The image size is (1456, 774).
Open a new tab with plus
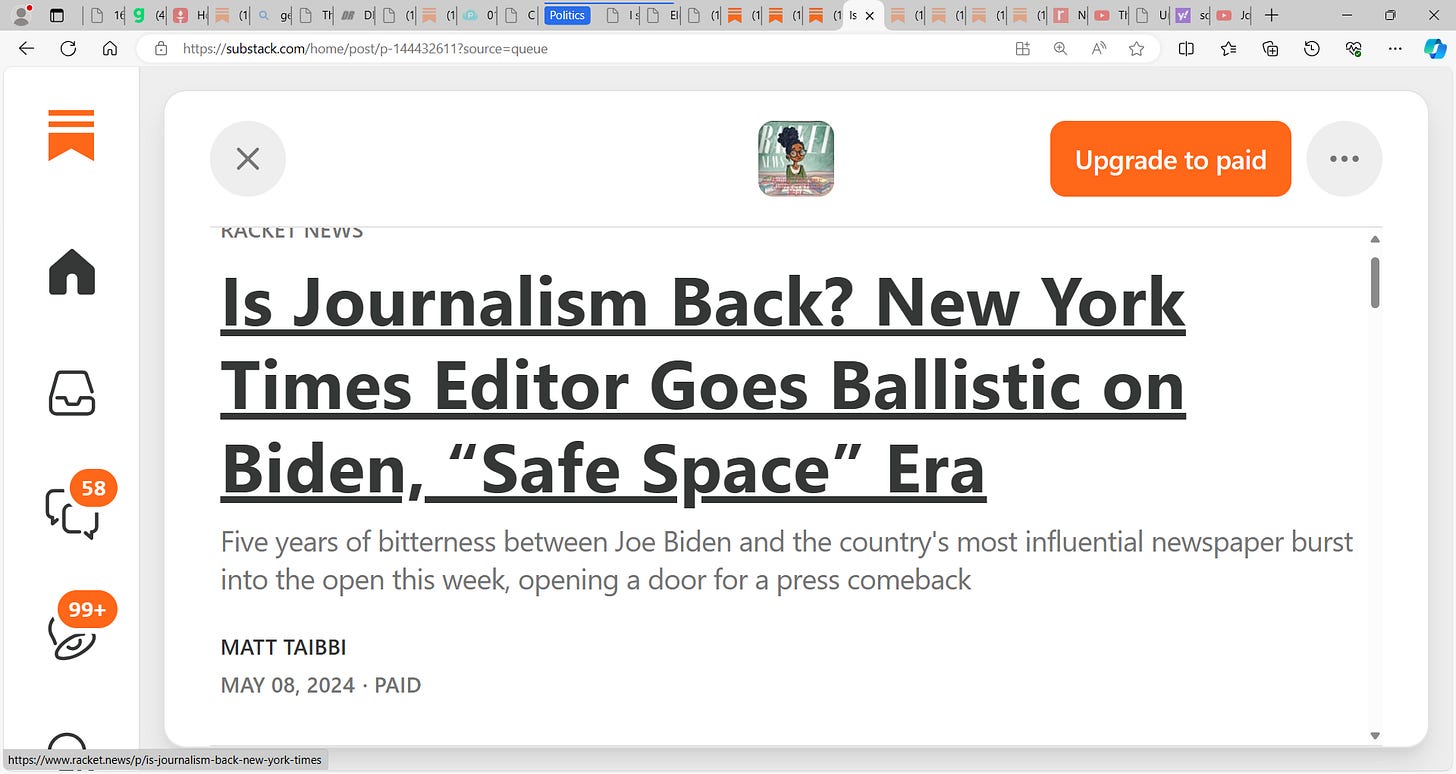[x=1271, y=15]
